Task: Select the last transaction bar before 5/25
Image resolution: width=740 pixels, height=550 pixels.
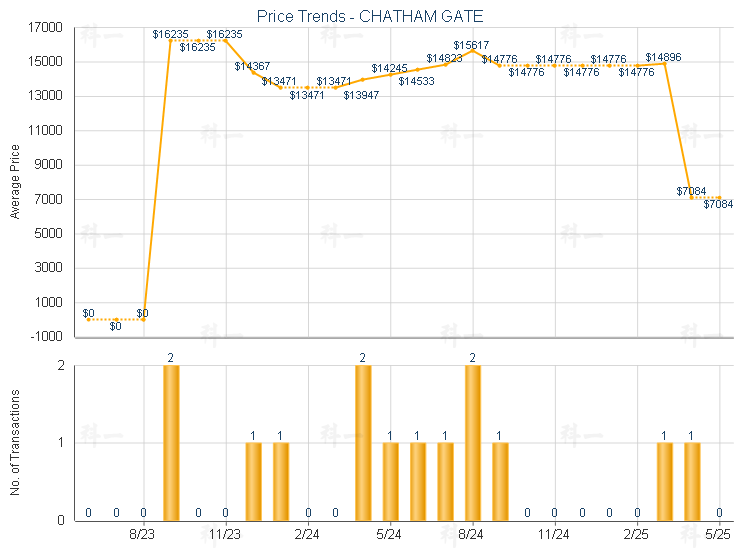Action: click(692, 480)
